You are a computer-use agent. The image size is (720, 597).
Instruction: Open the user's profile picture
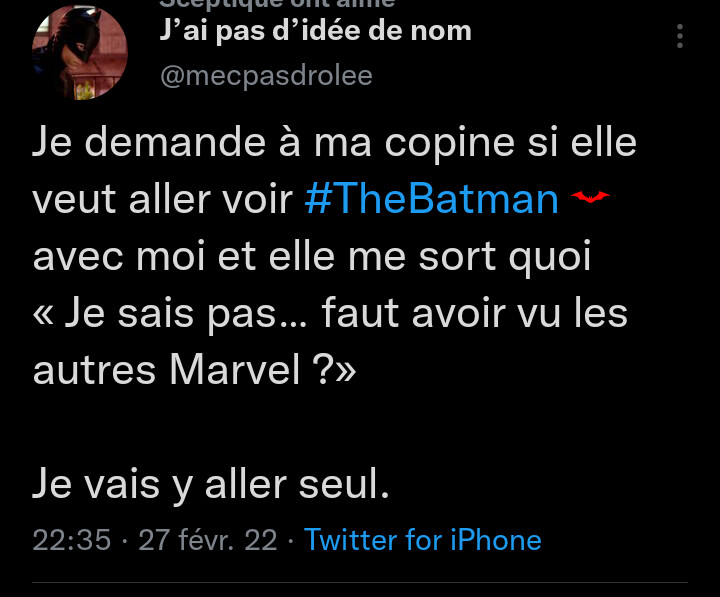click(x=80, y=51)
